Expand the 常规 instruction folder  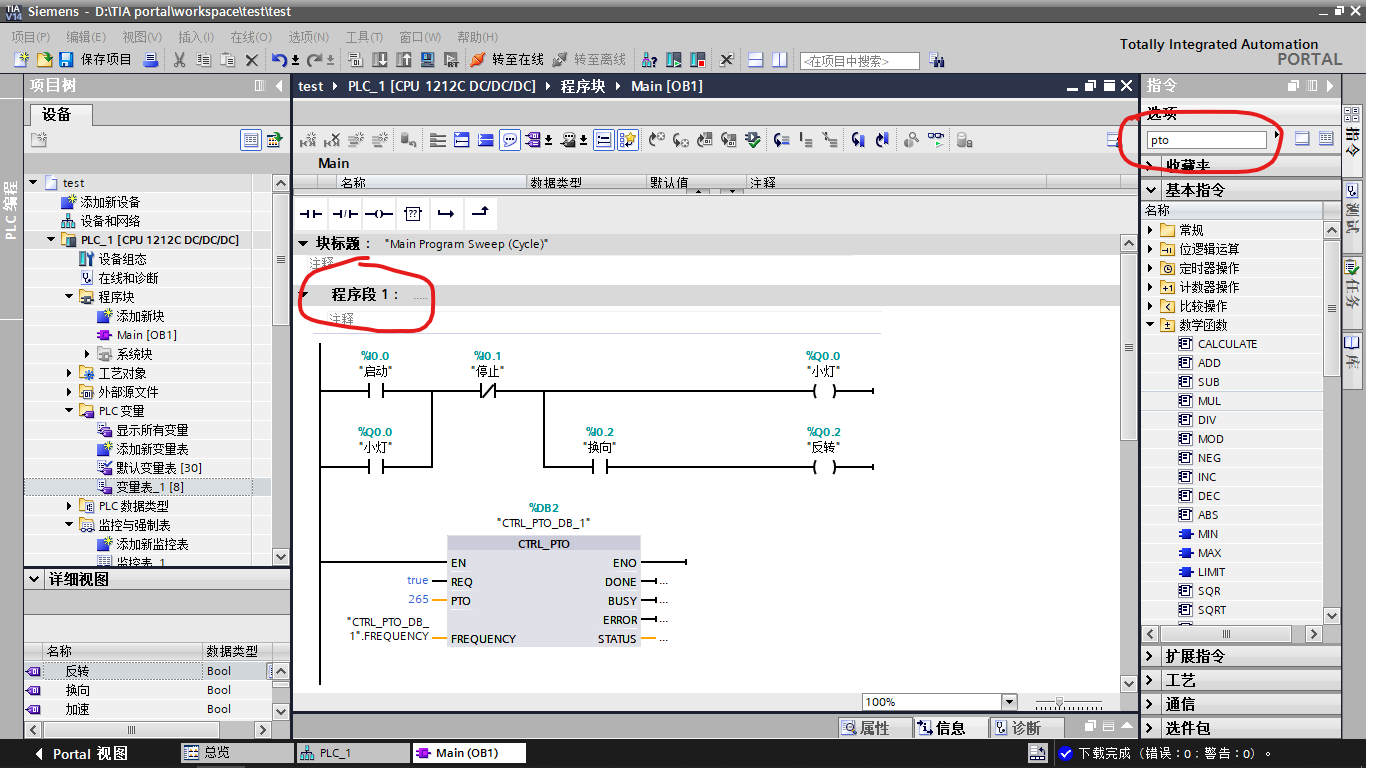click(1151, 230)
